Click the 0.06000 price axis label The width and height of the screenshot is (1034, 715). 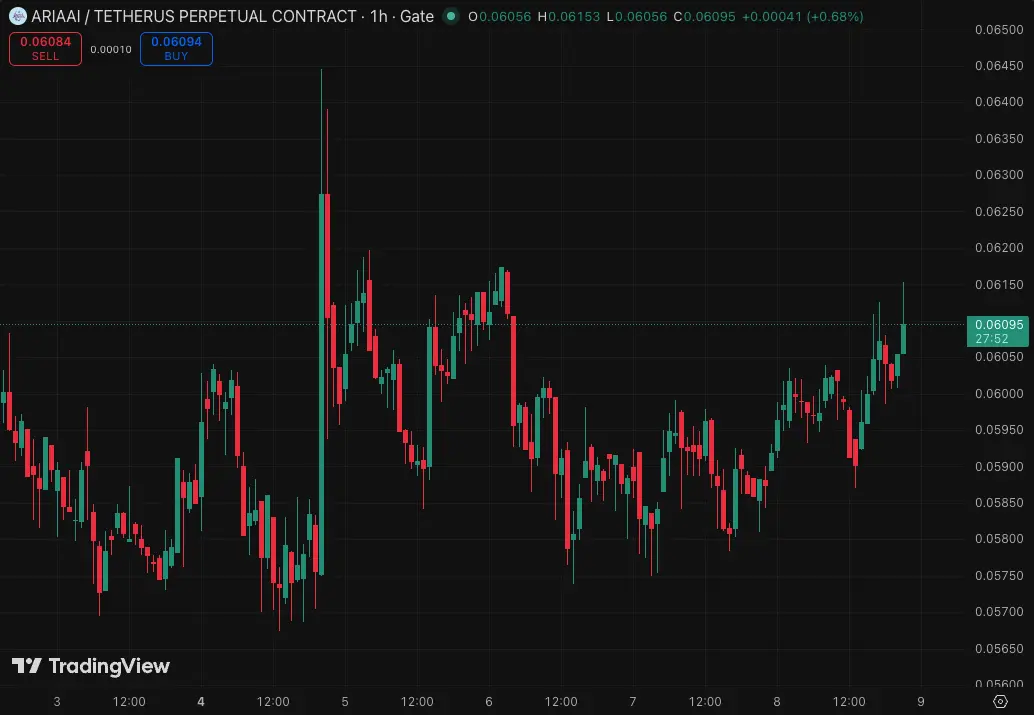coord(999,394)
